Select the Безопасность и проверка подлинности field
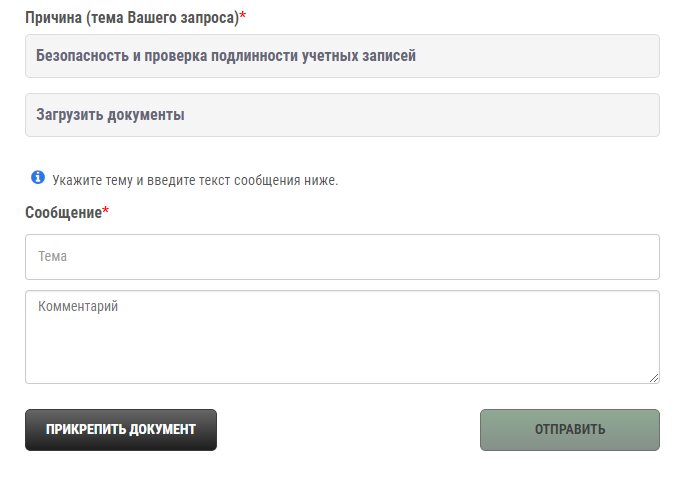This screenshot has height=477, width=680. [x=342, y=56]
